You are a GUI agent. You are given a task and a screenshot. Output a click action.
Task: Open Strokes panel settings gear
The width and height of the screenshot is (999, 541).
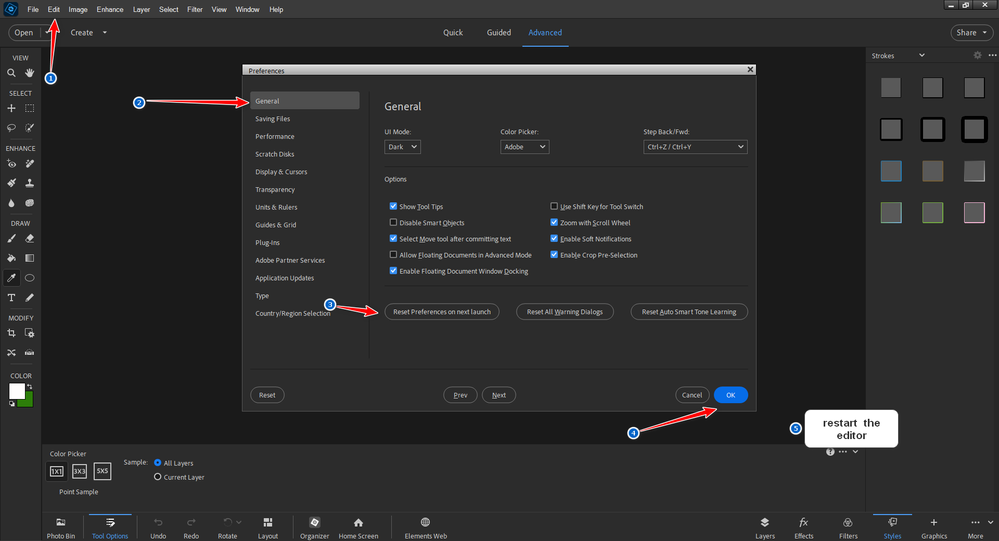click(977, 55)
